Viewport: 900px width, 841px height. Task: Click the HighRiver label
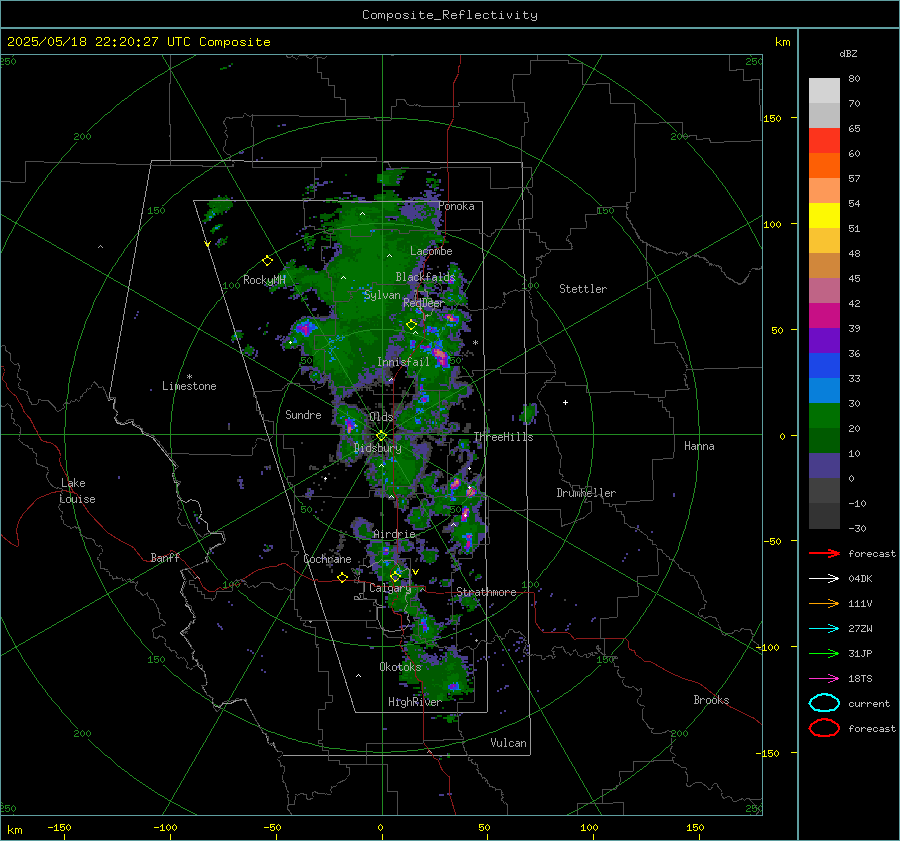click(x=414, y=702)
